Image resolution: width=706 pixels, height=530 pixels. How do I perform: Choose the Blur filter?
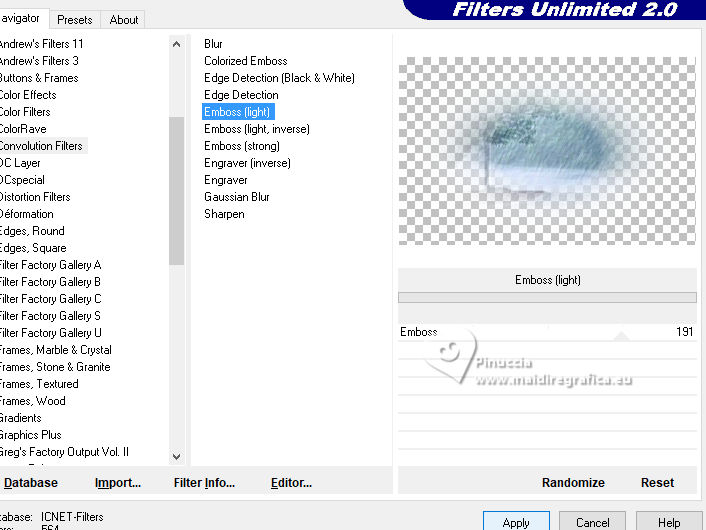click(213, 44)
